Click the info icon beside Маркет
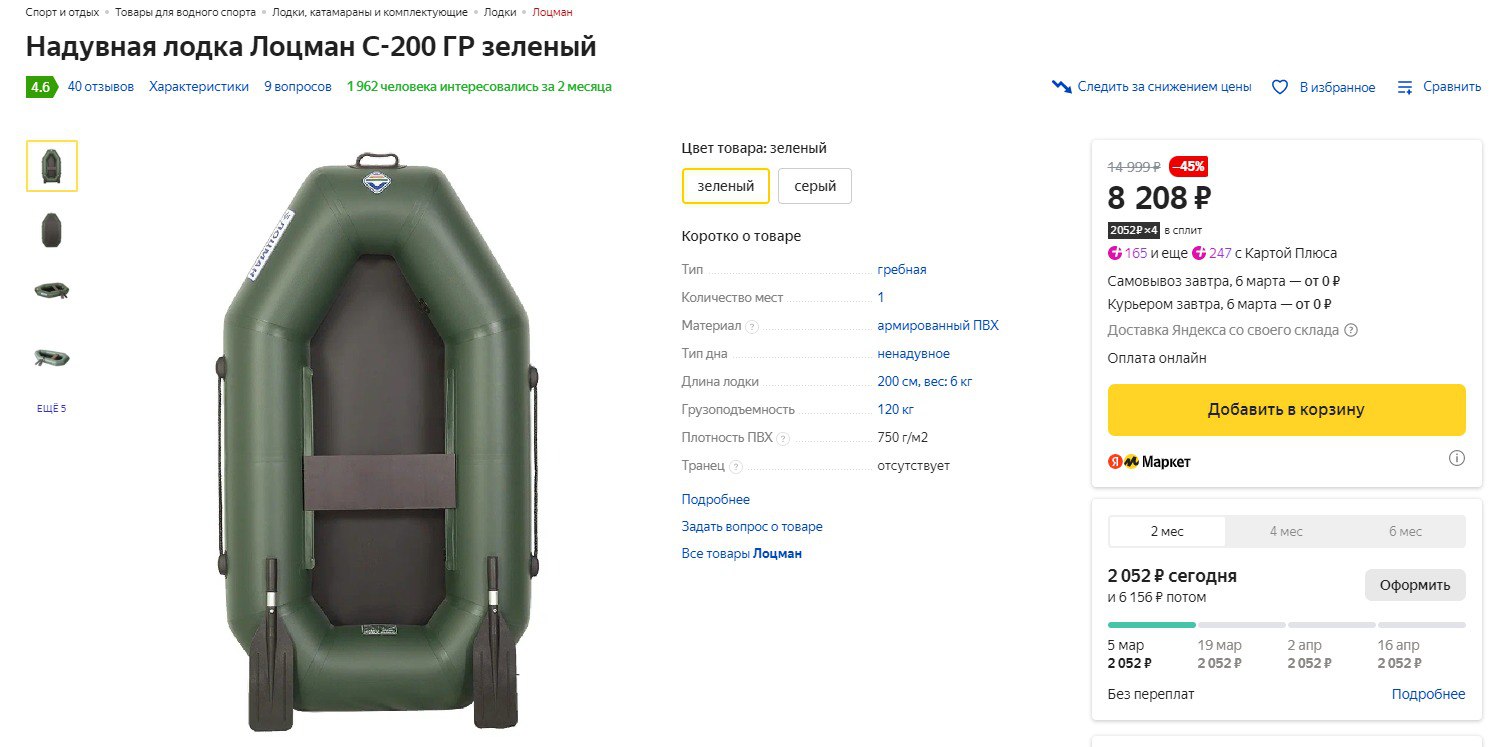 pyautogui.click(x=1456, y=459)
